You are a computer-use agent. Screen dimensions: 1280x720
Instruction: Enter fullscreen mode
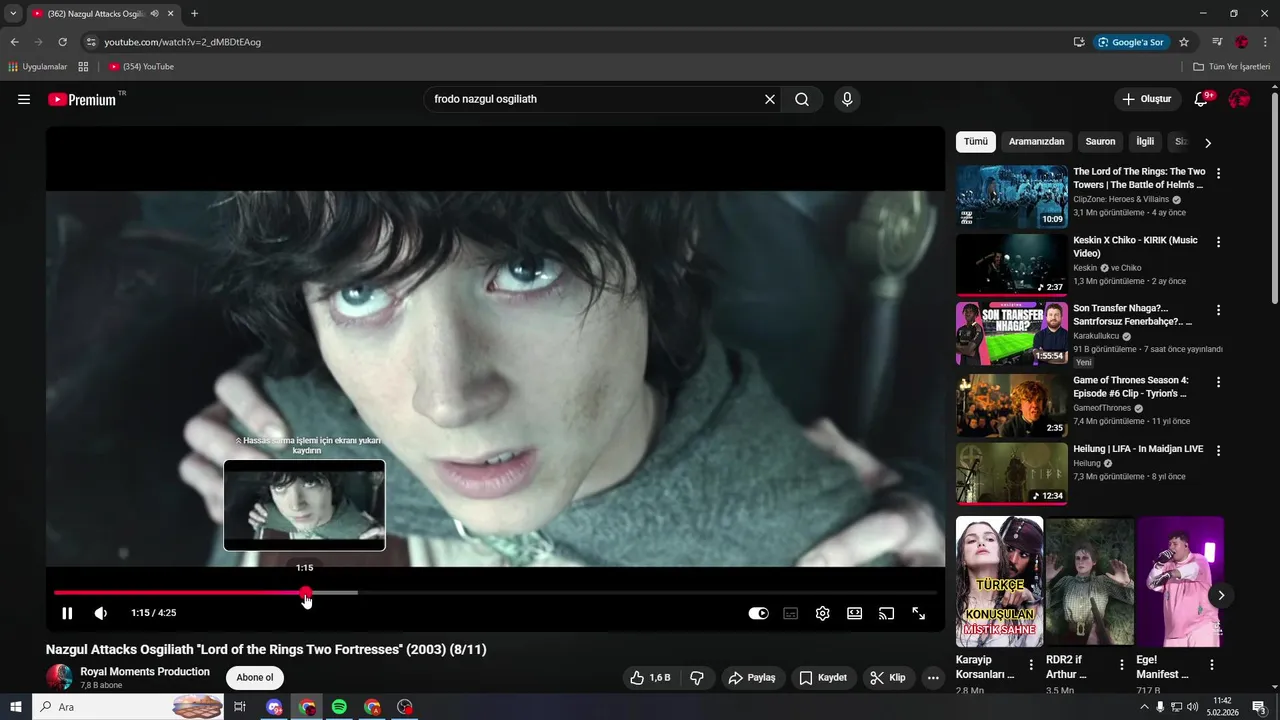[919, 613]
